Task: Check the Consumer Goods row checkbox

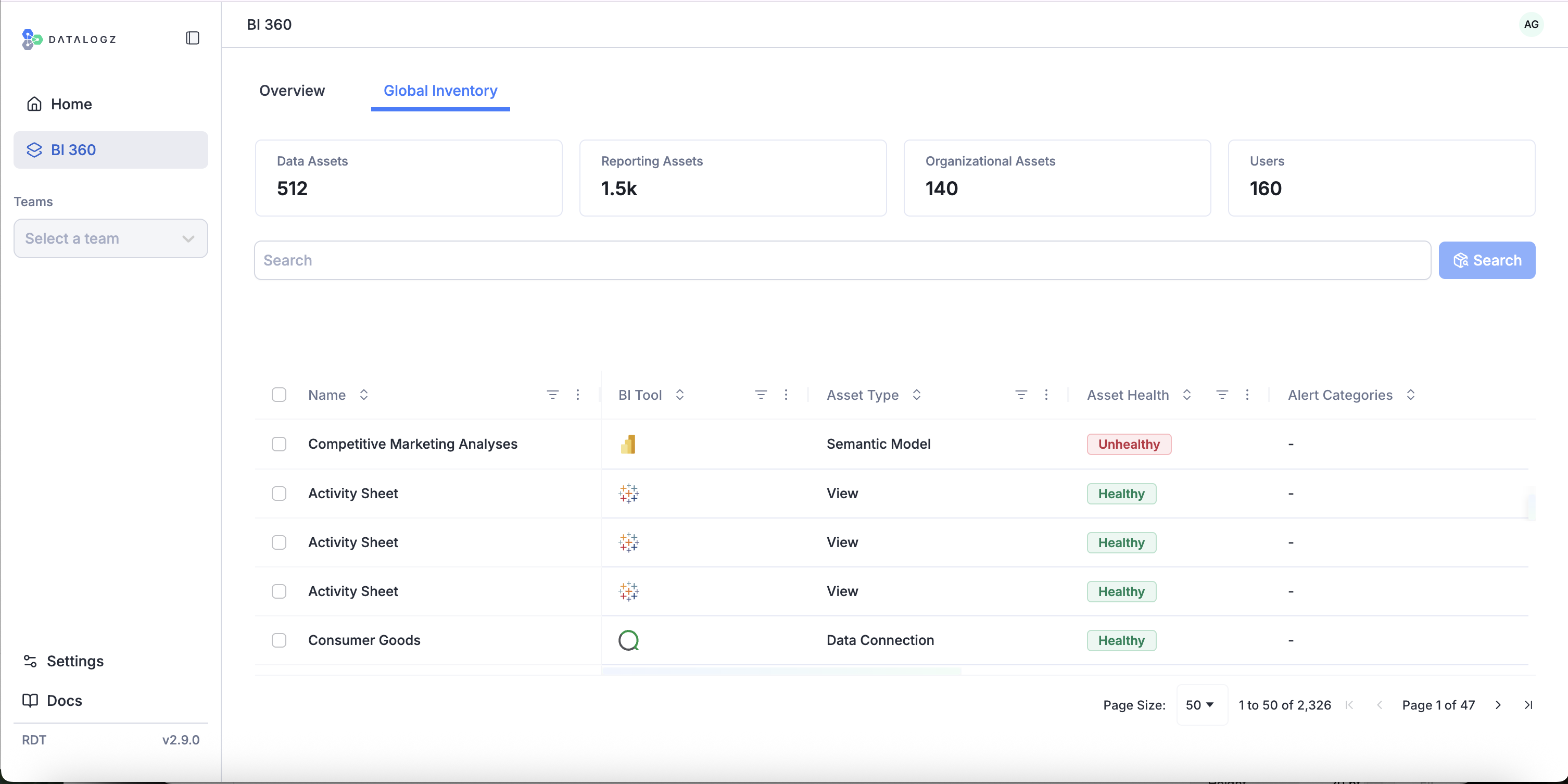Action: pyautogui.click(x=279, y=640)
